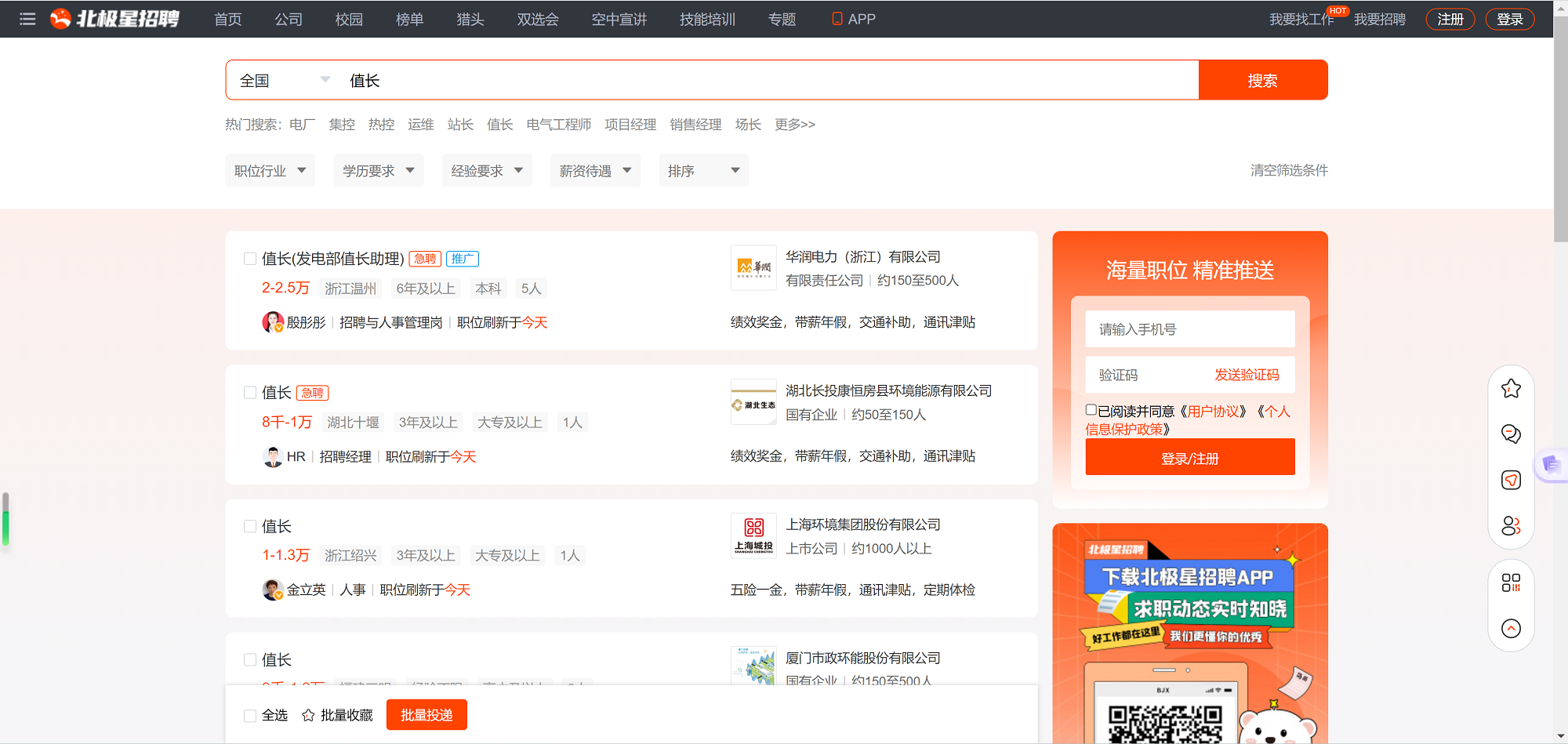Click hot search term 电气工程师

click(x=559, y=125)
